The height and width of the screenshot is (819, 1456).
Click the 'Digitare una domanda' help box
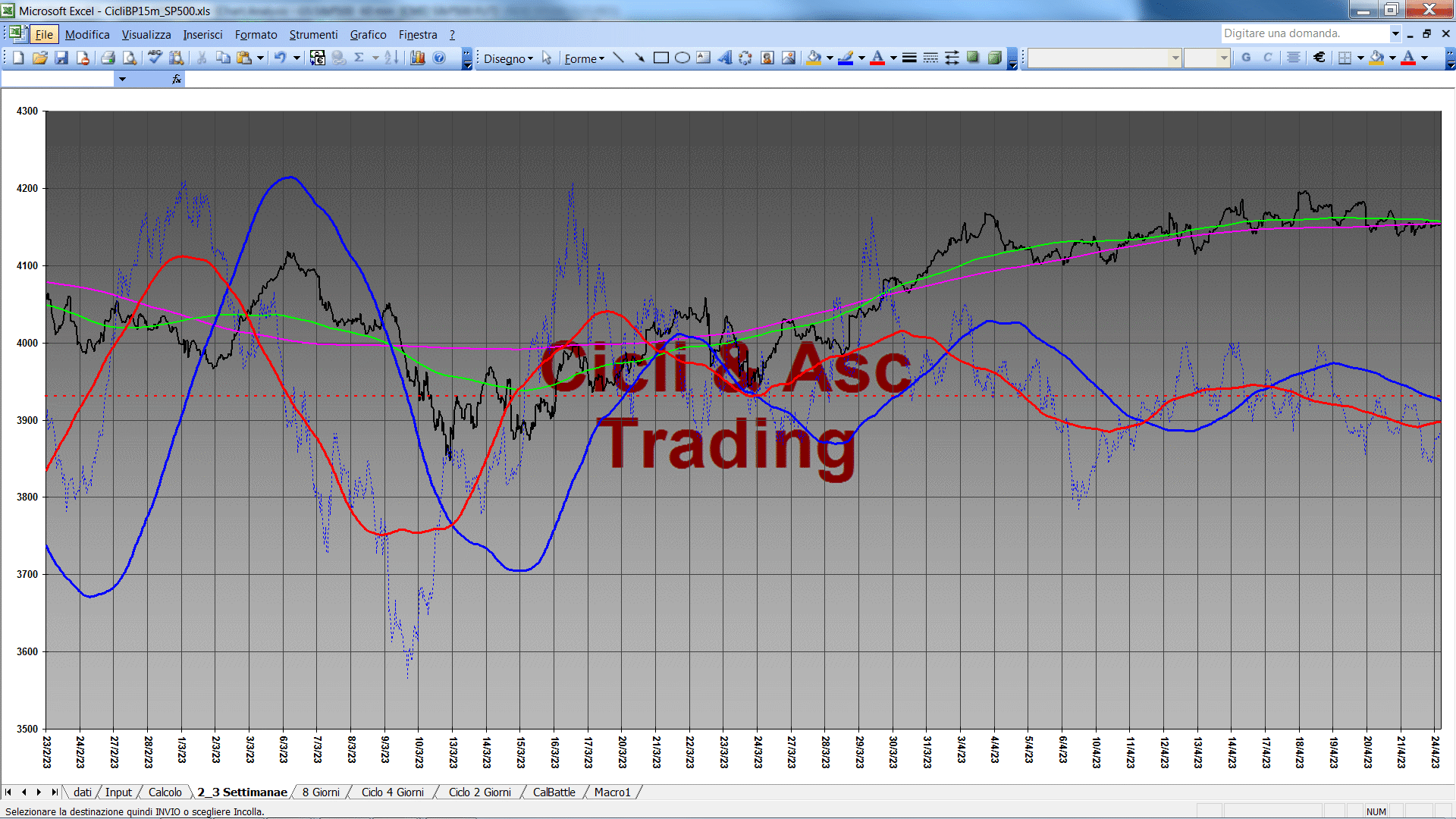(1304, 33)
